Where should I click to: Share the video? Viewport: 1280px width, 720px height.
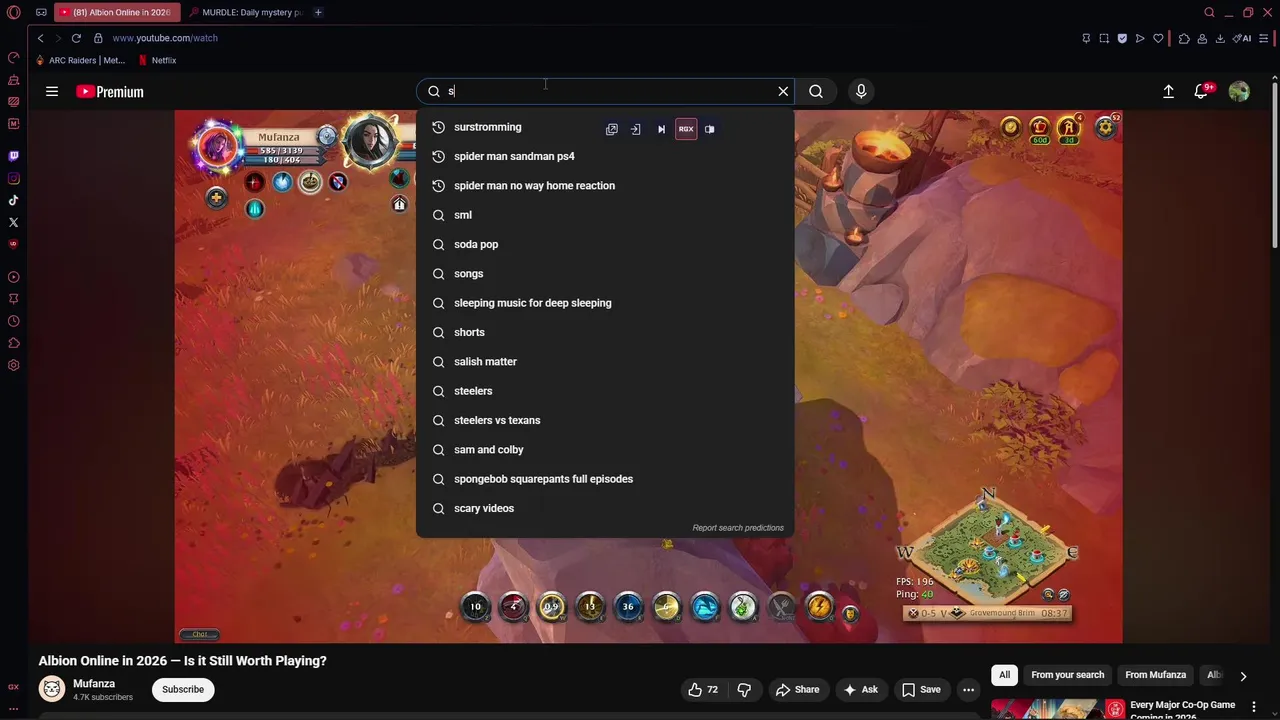tap(797, 689)
